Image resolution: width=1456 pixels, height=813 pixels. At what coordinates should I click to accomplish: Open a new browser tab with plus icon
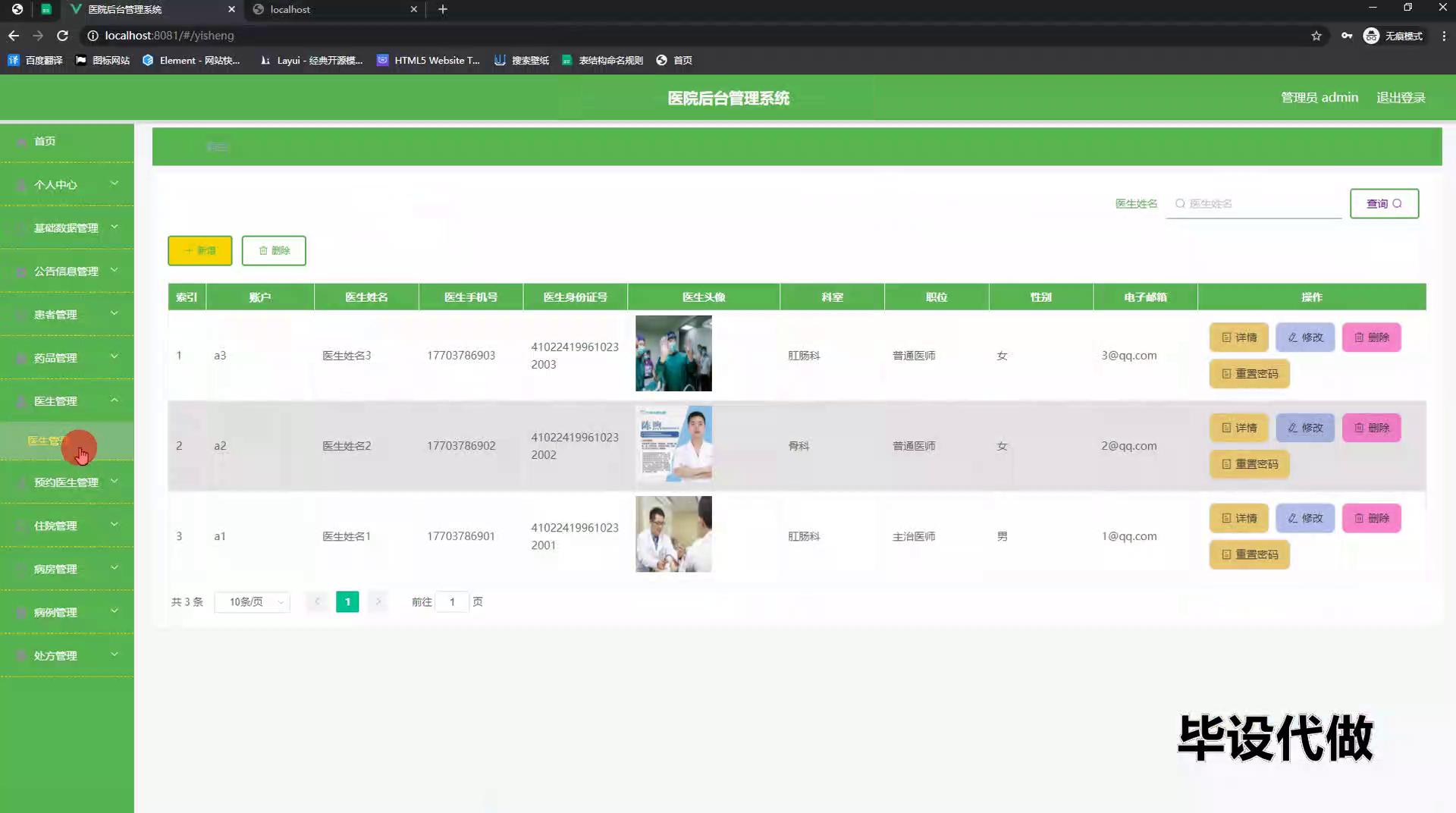click(443, 9)
